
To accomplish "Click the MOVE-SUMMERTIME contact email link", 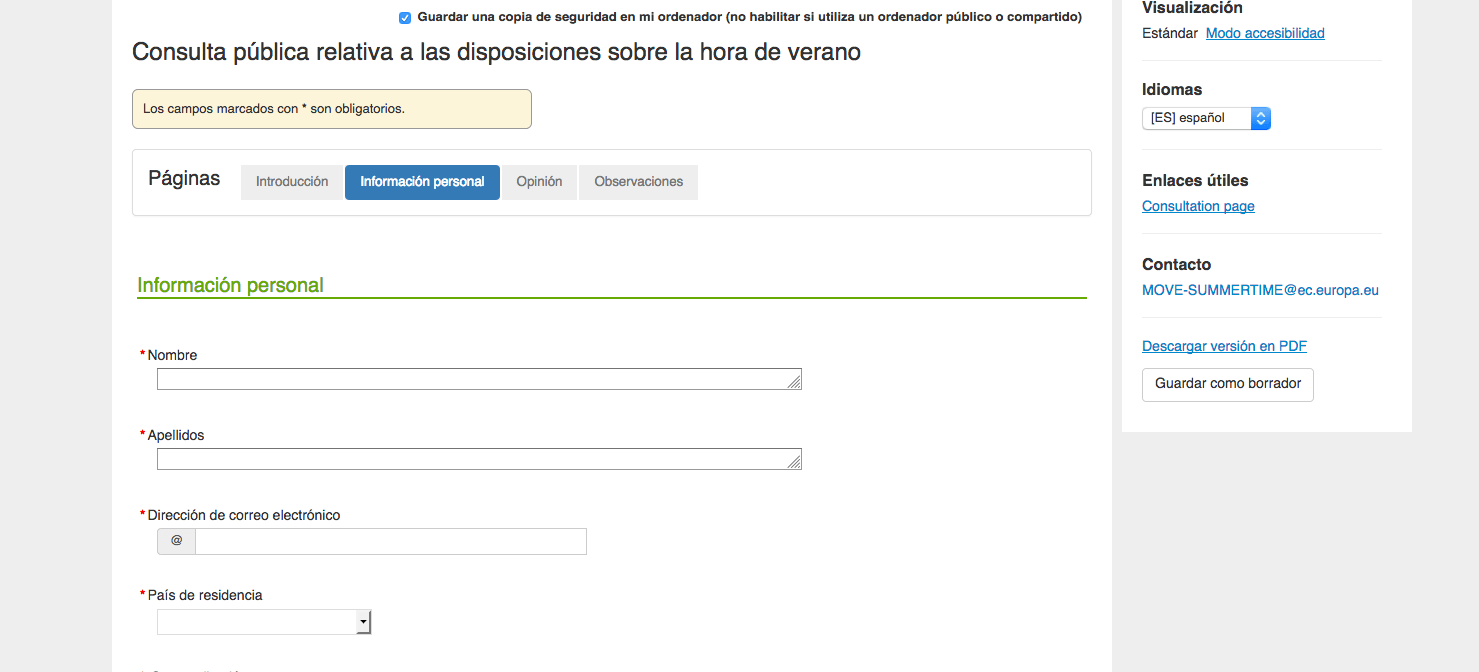I will 1260,290.
